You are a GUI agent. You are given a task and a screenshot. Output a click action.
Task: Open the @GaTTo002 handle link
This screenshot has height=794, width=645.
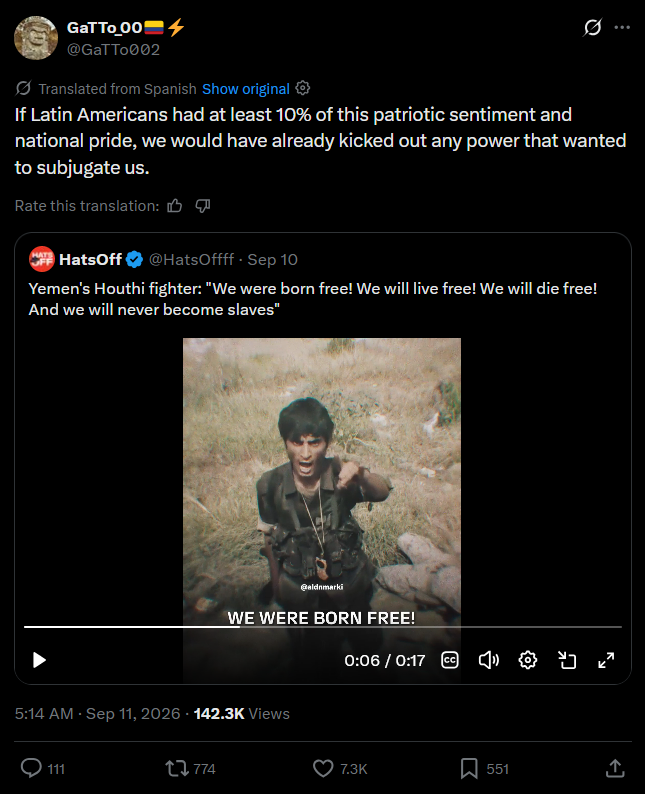[x=113, y=50]
